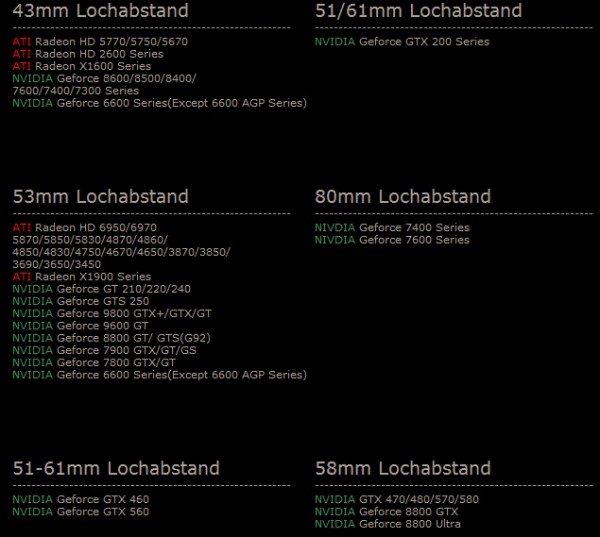600x537 pixels.
Task: Select the "51/61mm Lochabstand" heading
Action: point(418,10)
